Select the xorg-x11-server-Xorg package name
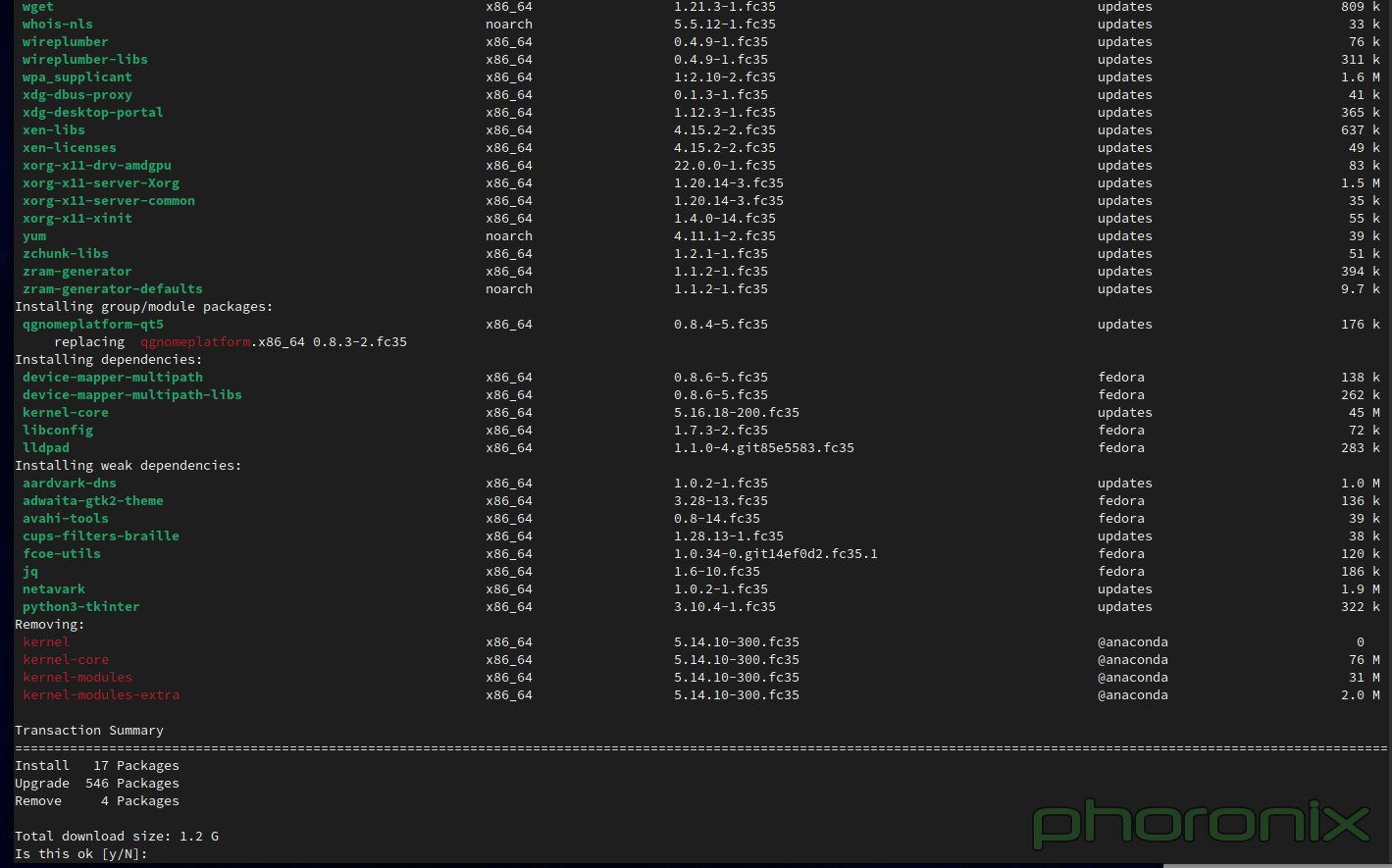 click(x=100, y=182)
